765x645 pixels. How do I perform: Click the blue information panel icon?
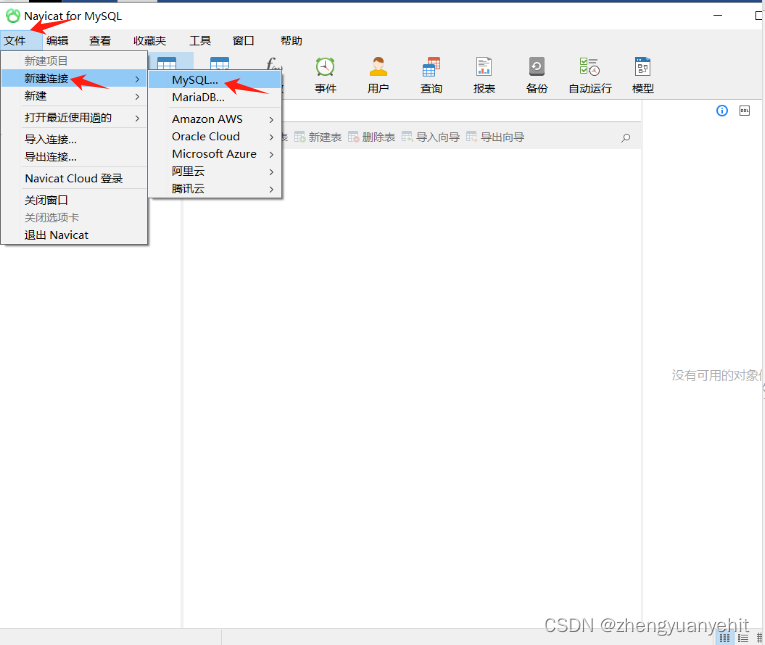click(x=722, y=111)
